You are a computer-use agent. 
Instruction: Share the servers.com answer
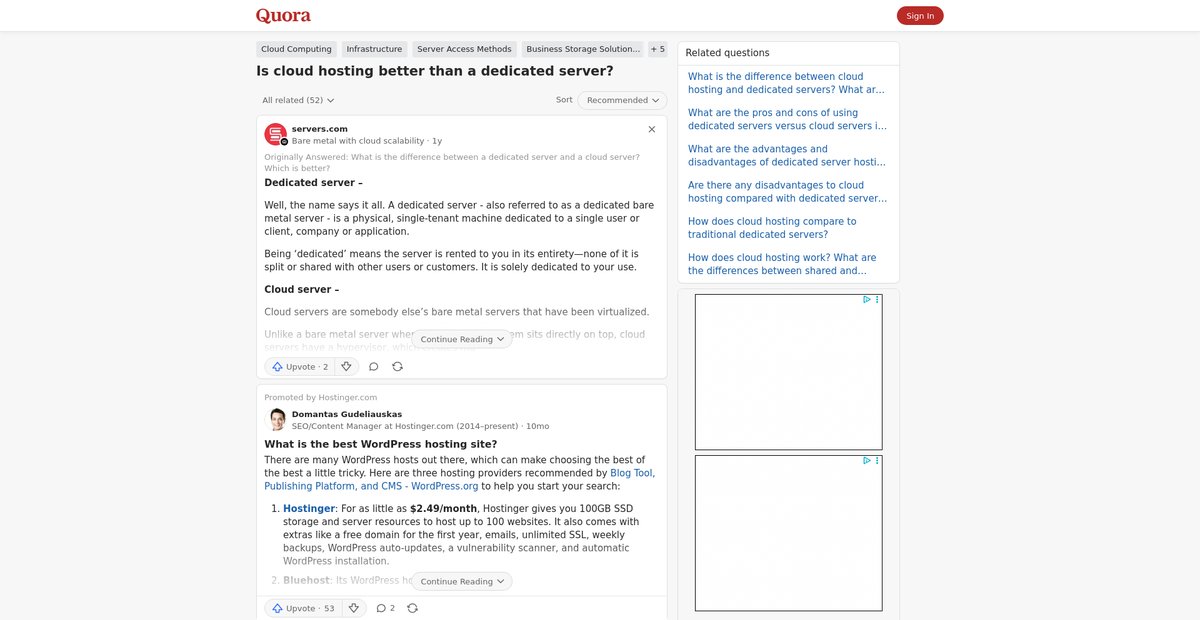click(x=397, y=367)
